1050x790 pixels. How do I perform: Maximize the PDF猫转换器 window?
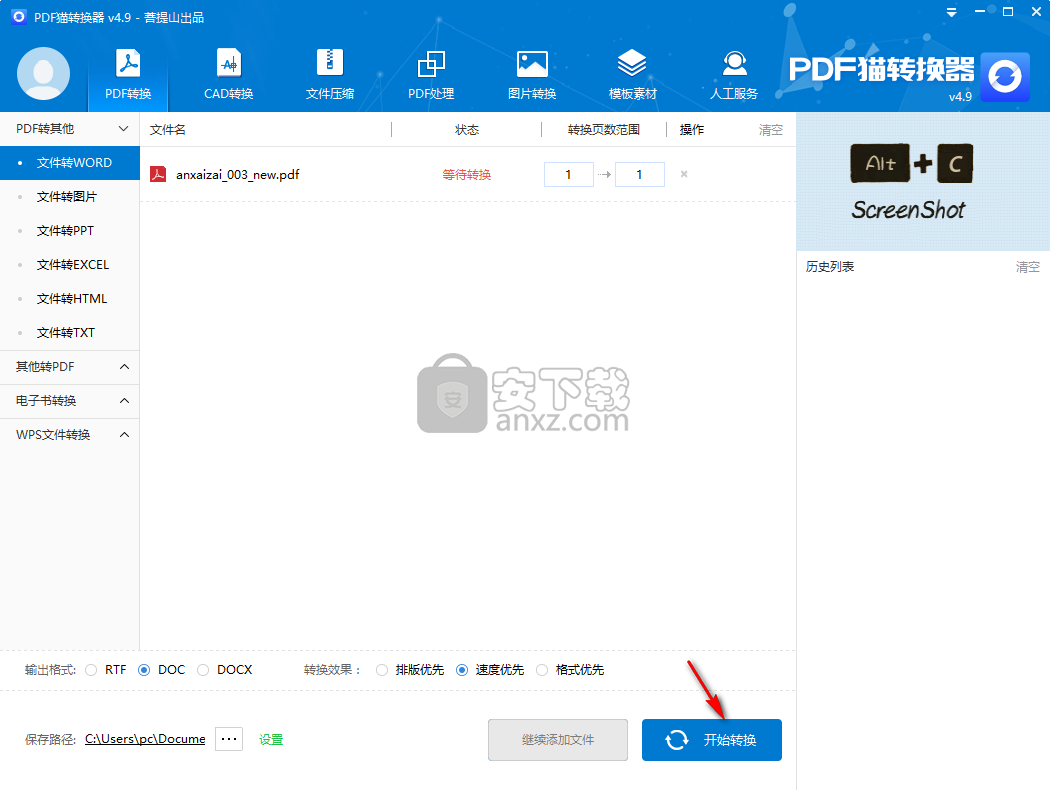click(1008, 12)
